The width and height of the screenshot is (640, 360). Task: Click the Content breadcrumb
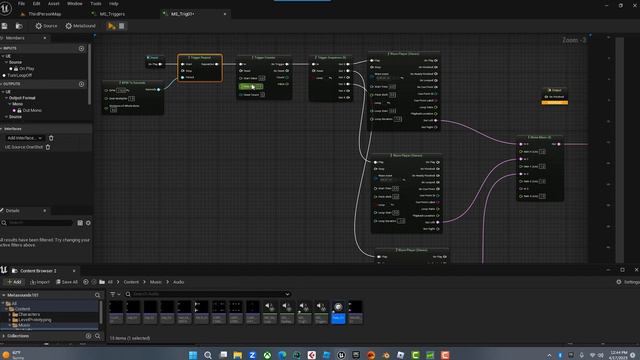pyautogui.click(x=131, y=282)
